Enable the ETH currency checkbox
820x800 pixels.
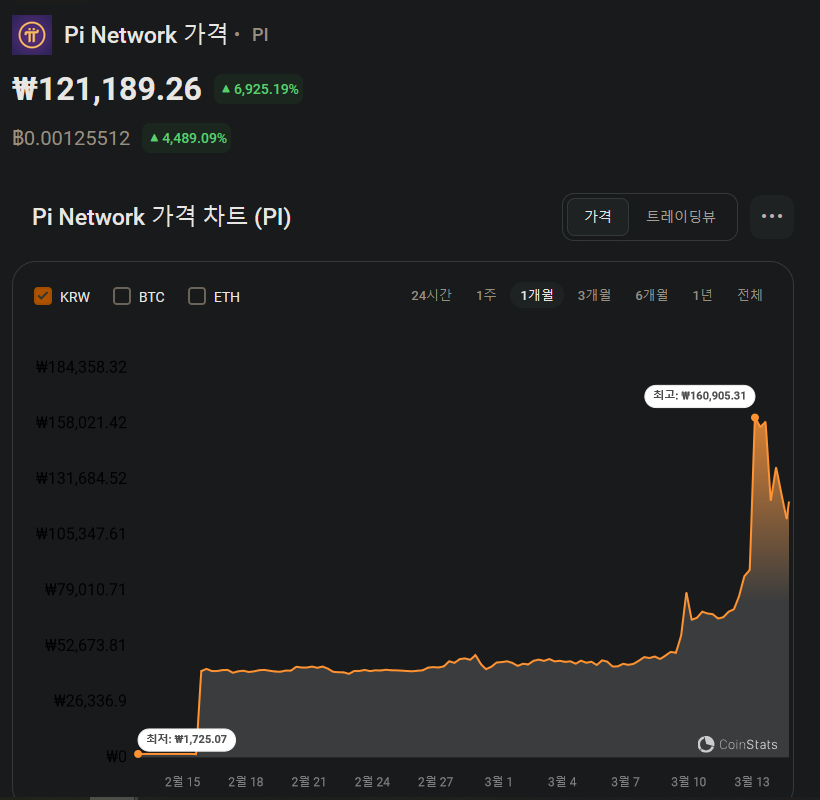[x=197, y=296]
